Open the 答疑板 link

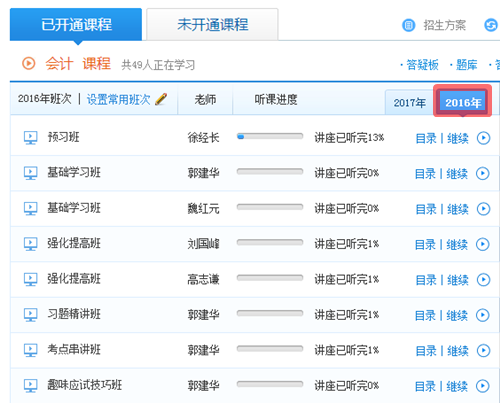point(422,65)
